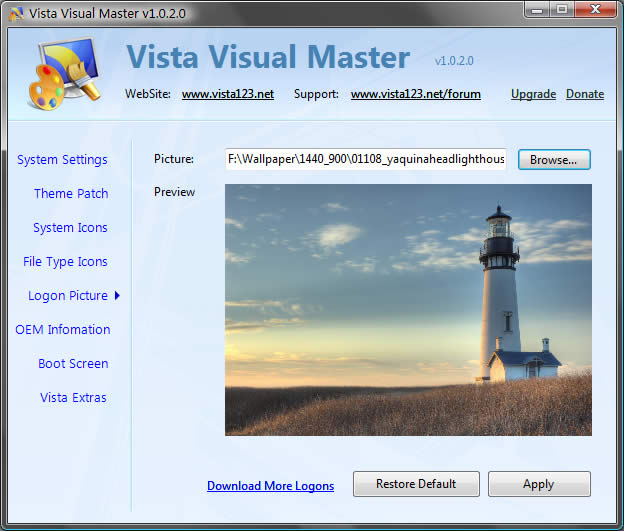Click the Vista Visual Master palette logo
624x531 pixels.
coord(62,73)
